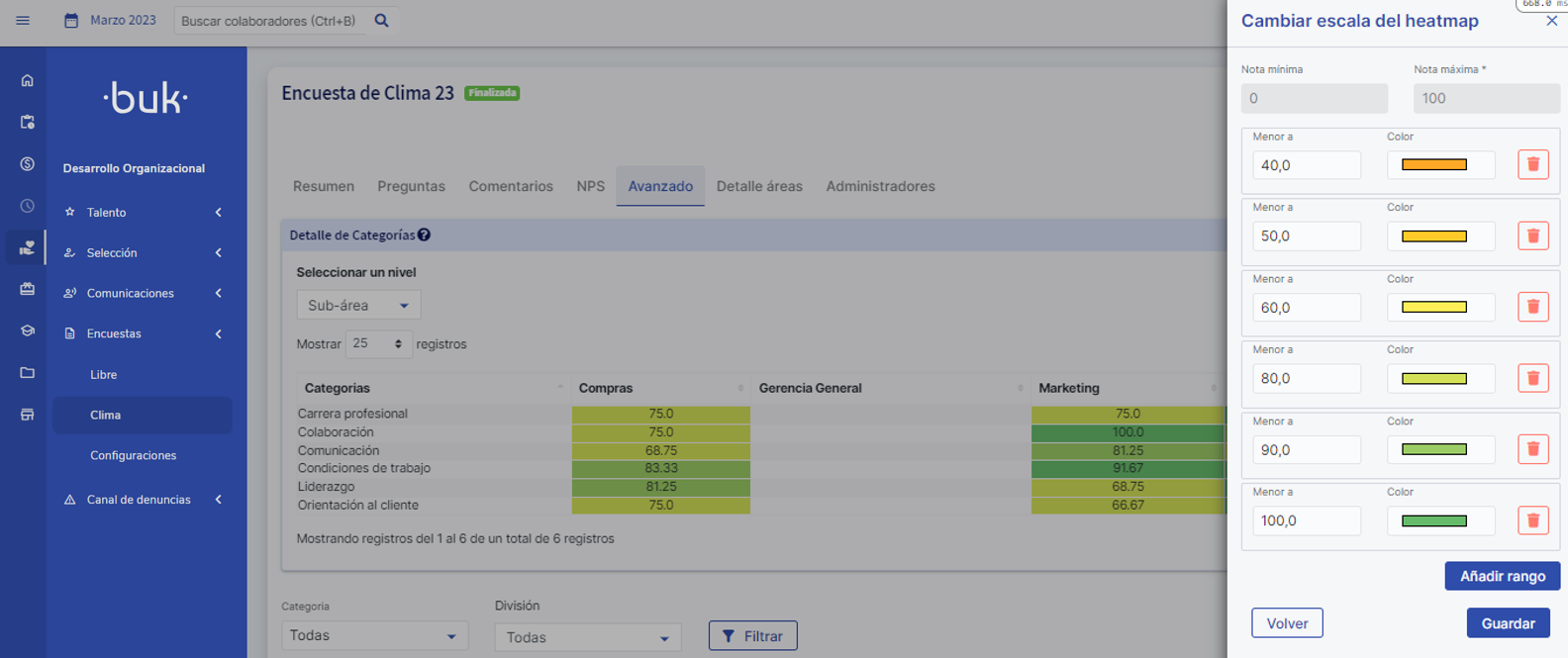
Task: Open the graduation cap training icon
Action: (x=27, y=331)
